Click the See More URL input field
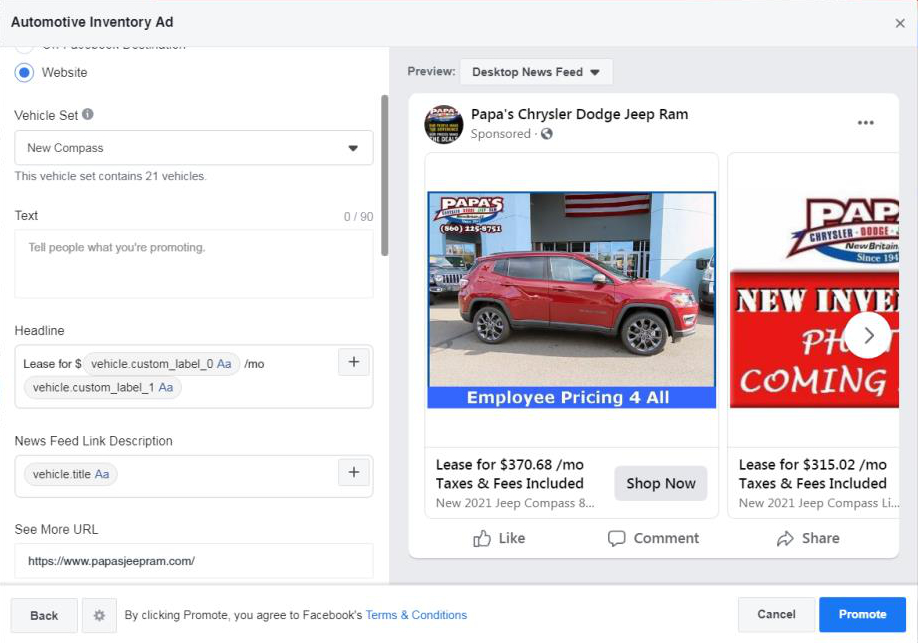 (x=194, y=560)
